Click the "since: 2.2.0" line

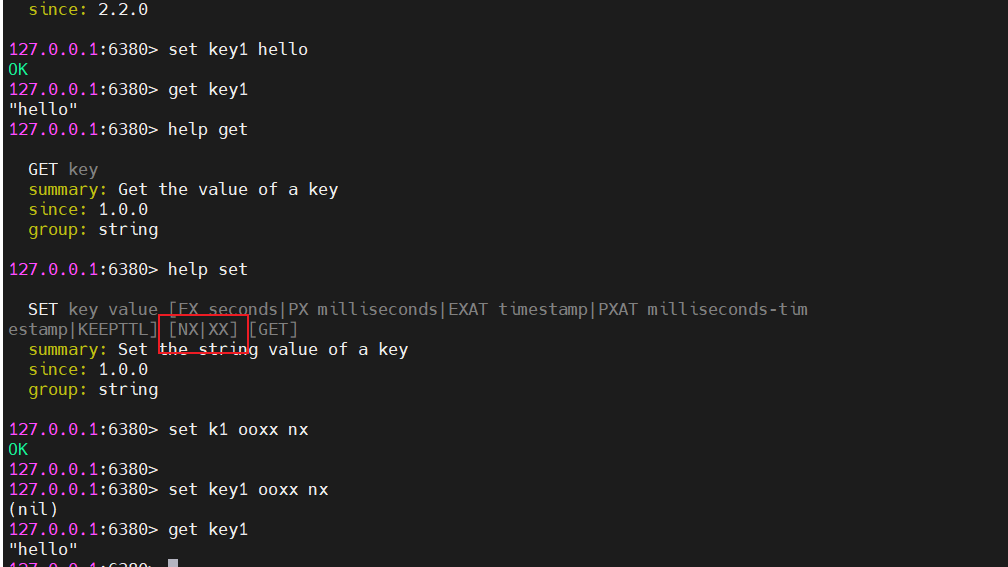87,9
